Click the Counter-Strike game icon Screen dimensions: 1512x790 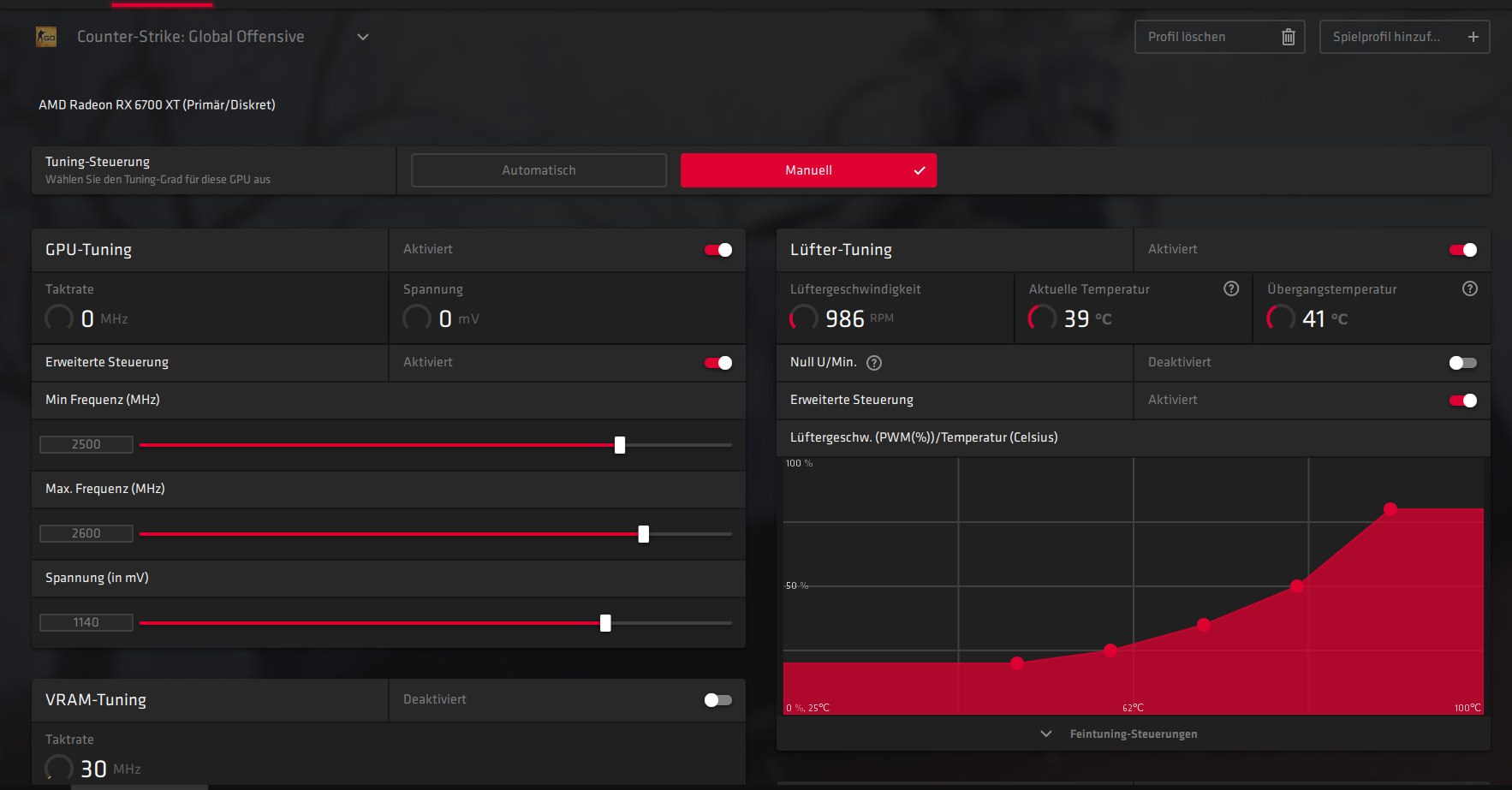tap(46, 37)
